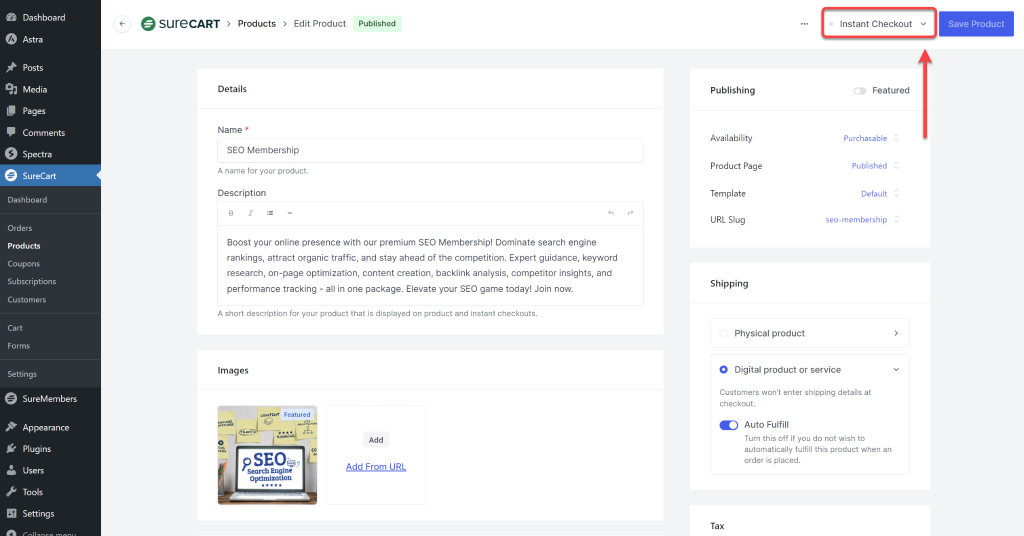The image size is (1024, 536).
Task: Click the Media icon in sidebar
Action: (11, 89)
